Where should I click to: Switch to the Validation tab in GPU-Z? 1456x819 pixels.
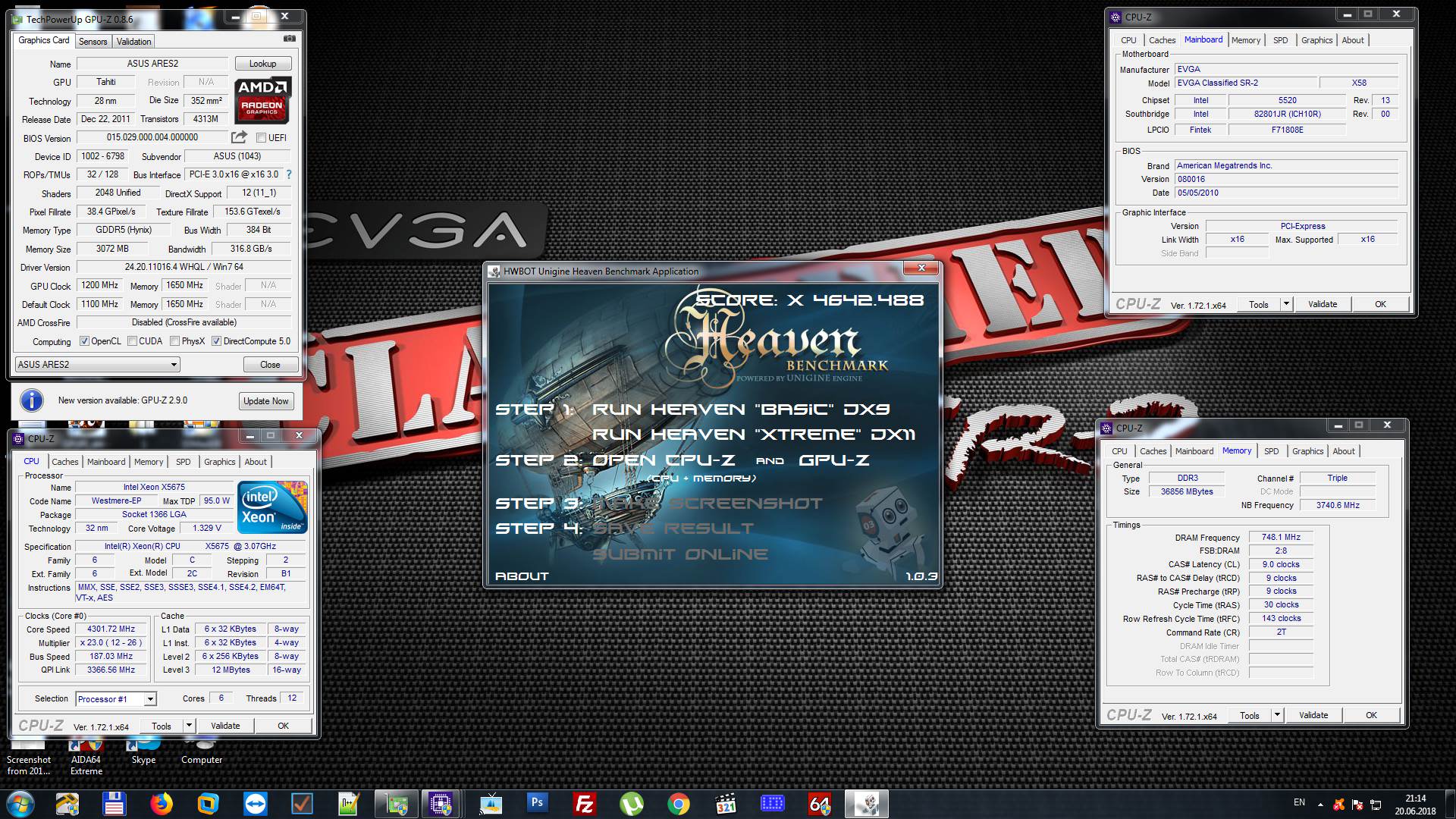point(134,42)
